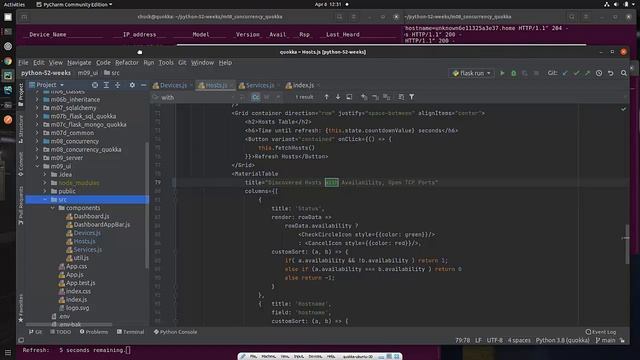The width and height of the screenshot is (640, 360).
Task: Open flask run configuration dropdown
Action: (x=471, y=73)
